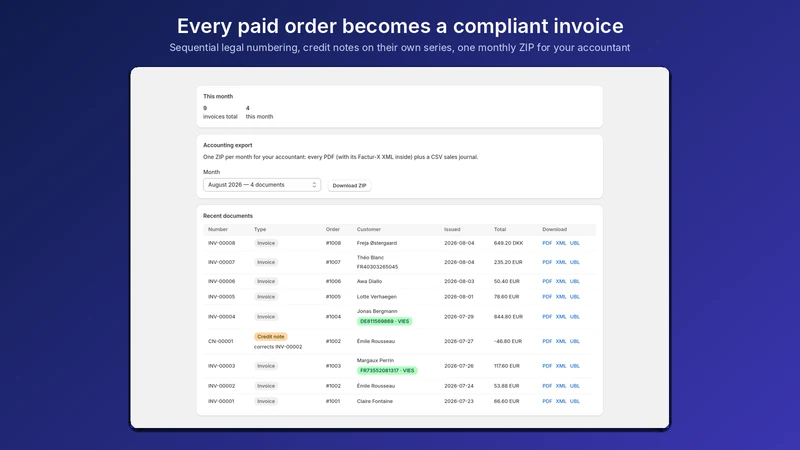Click customer name Awa Diallo
800x450 pixels.
[x=369, y=282]
